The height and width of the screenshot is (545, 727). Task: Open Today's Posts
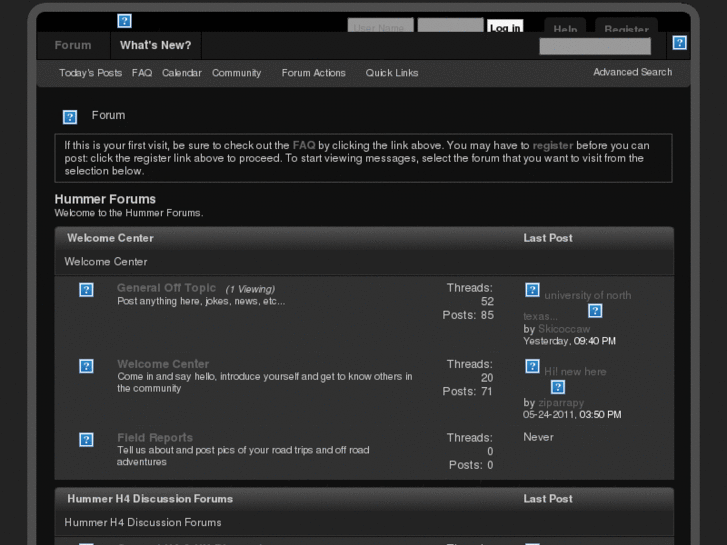pos(90,73)
